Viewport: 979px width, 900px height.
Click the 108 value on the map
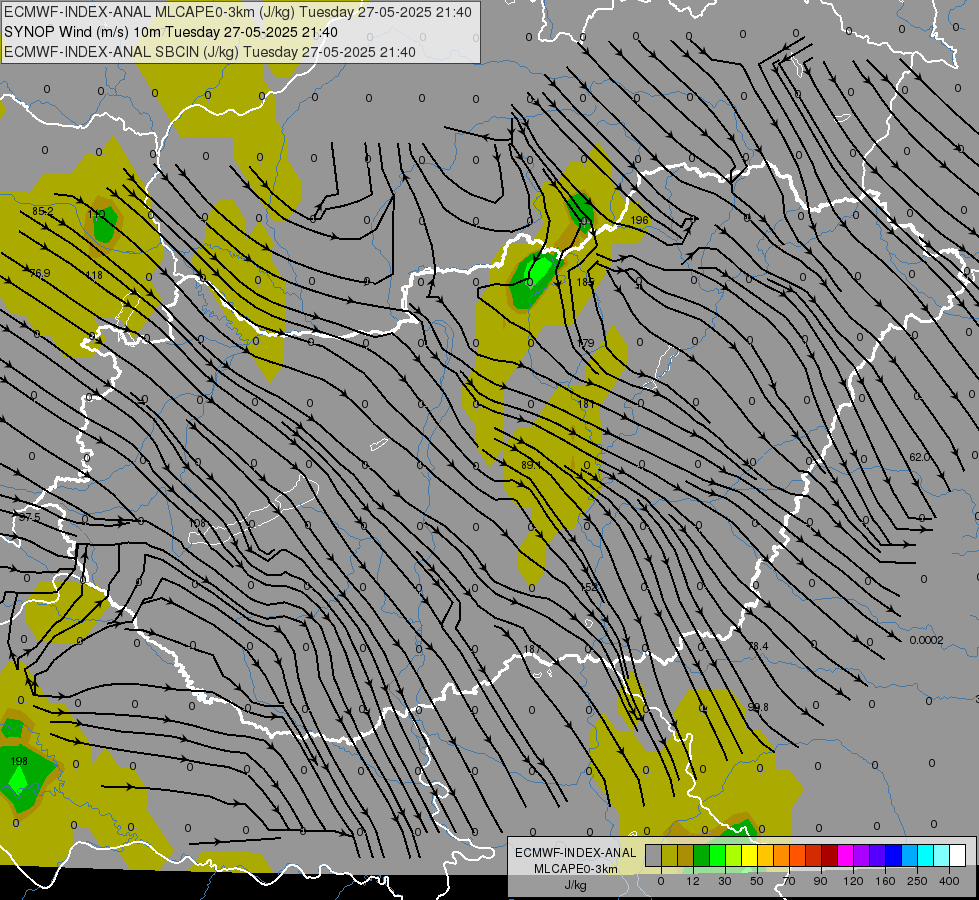197,523
